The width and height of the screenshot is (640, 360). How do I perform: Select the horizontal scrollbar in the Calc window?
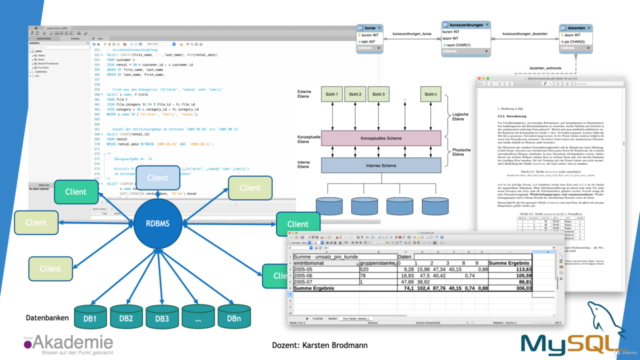tap(347, 316)
